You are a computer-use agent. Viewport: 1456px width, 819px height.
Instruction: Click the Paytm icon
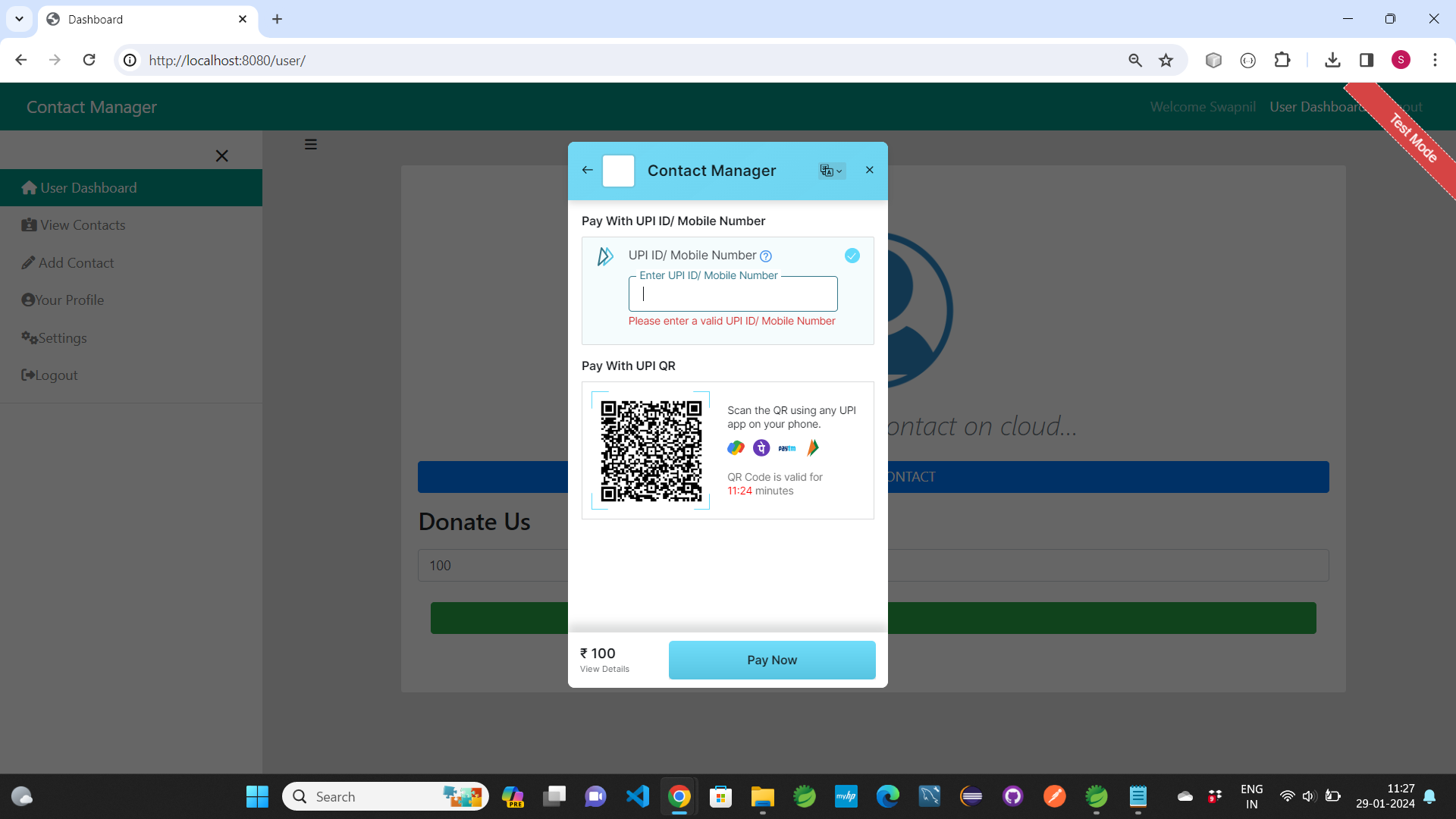point(787,448)
